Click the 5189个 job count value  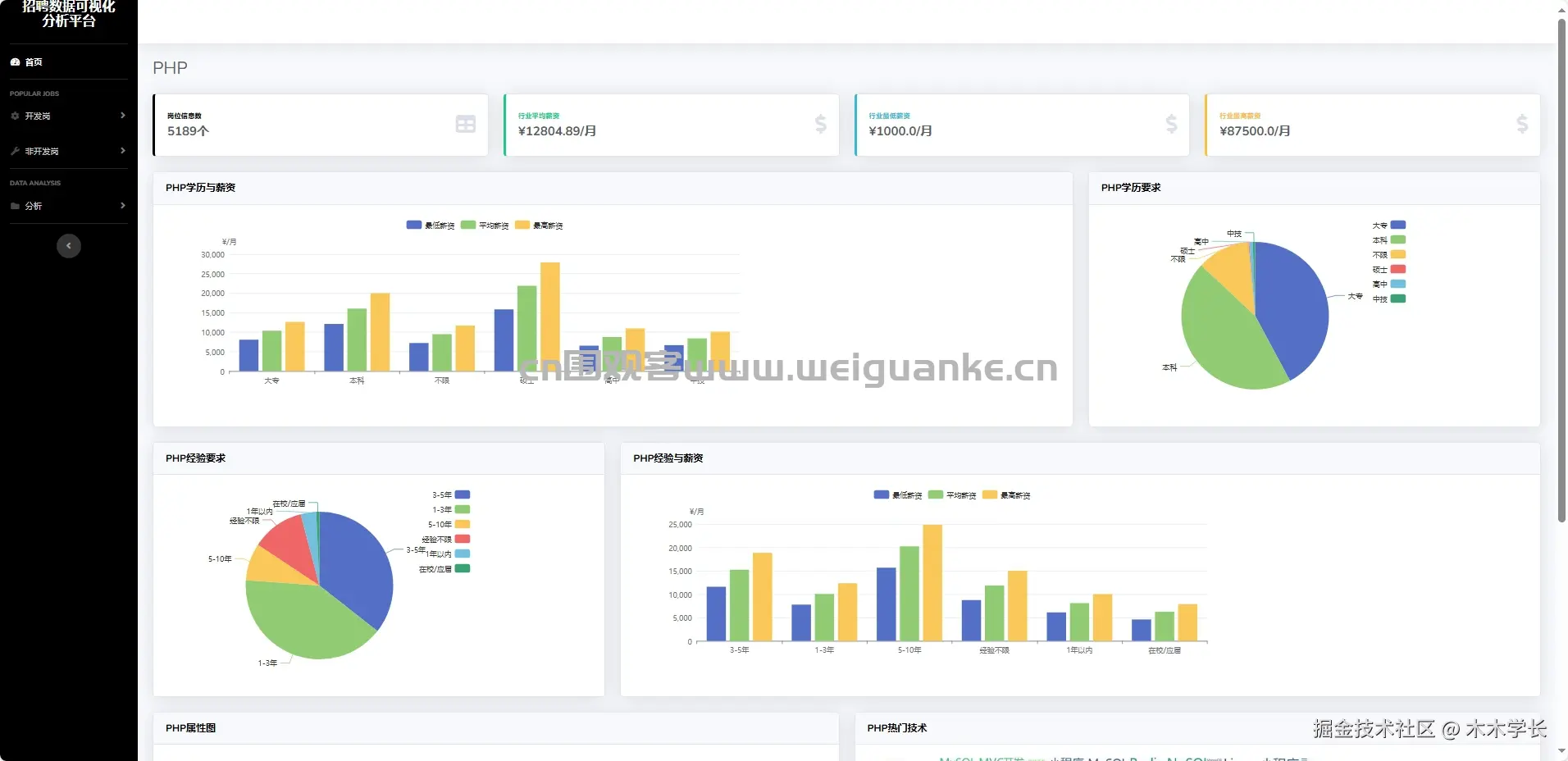188,131
